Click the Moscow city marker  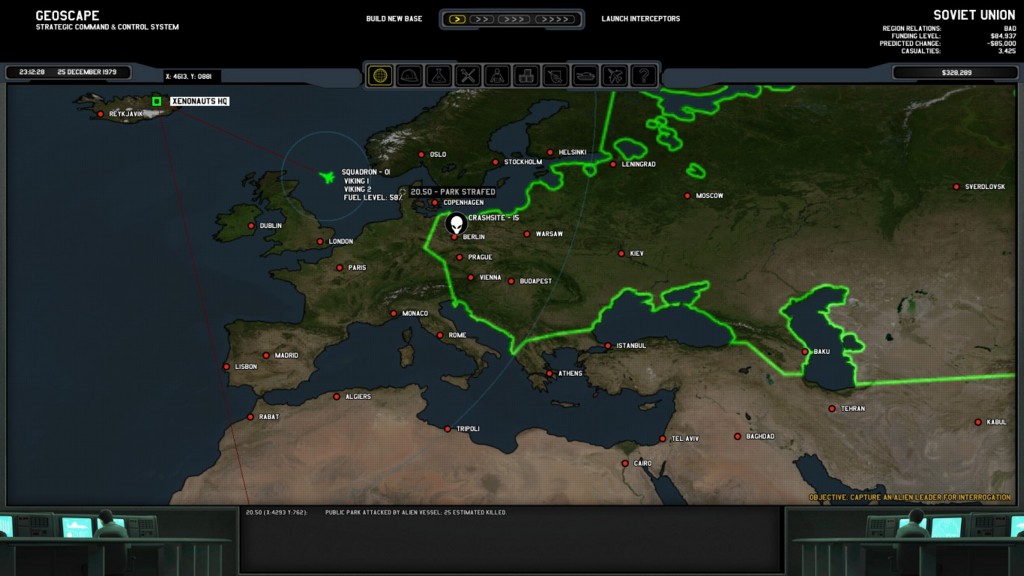pyautogui.click(x=687, y=196)
